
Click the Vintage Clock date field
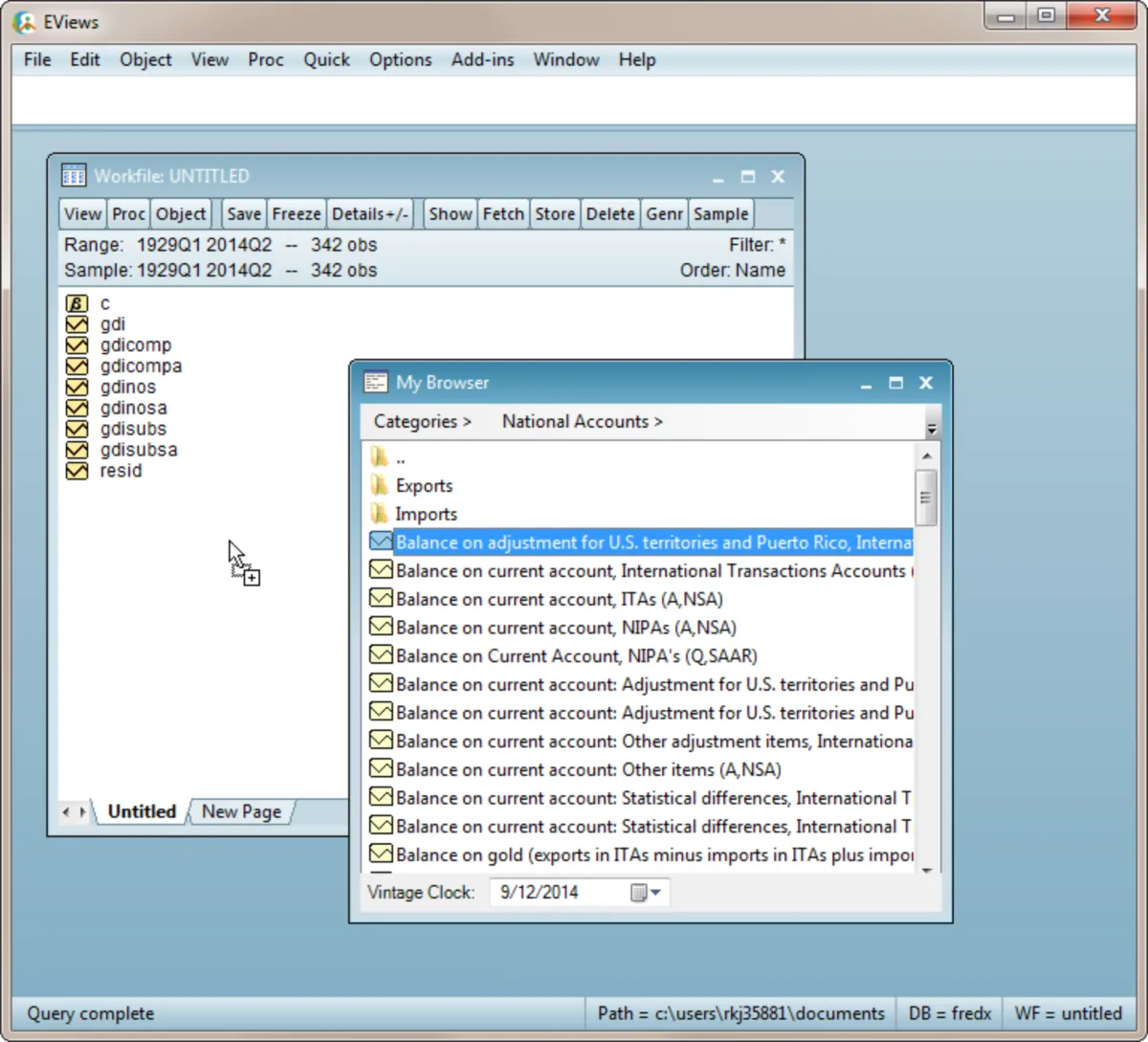tap(560, 893)
